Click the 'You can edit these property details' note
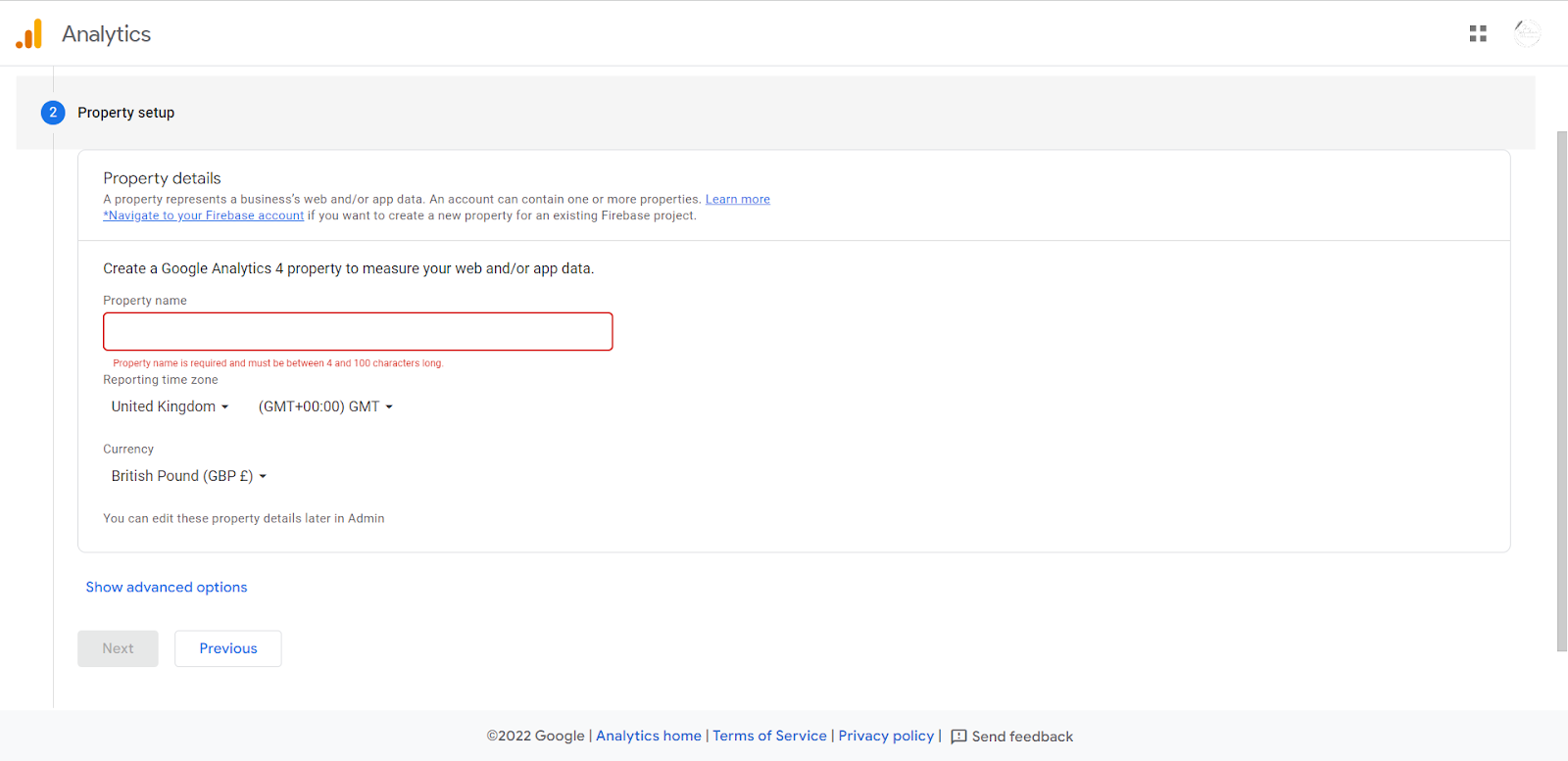This screenshot has height=761, width=1568. [x=244, y=519]
